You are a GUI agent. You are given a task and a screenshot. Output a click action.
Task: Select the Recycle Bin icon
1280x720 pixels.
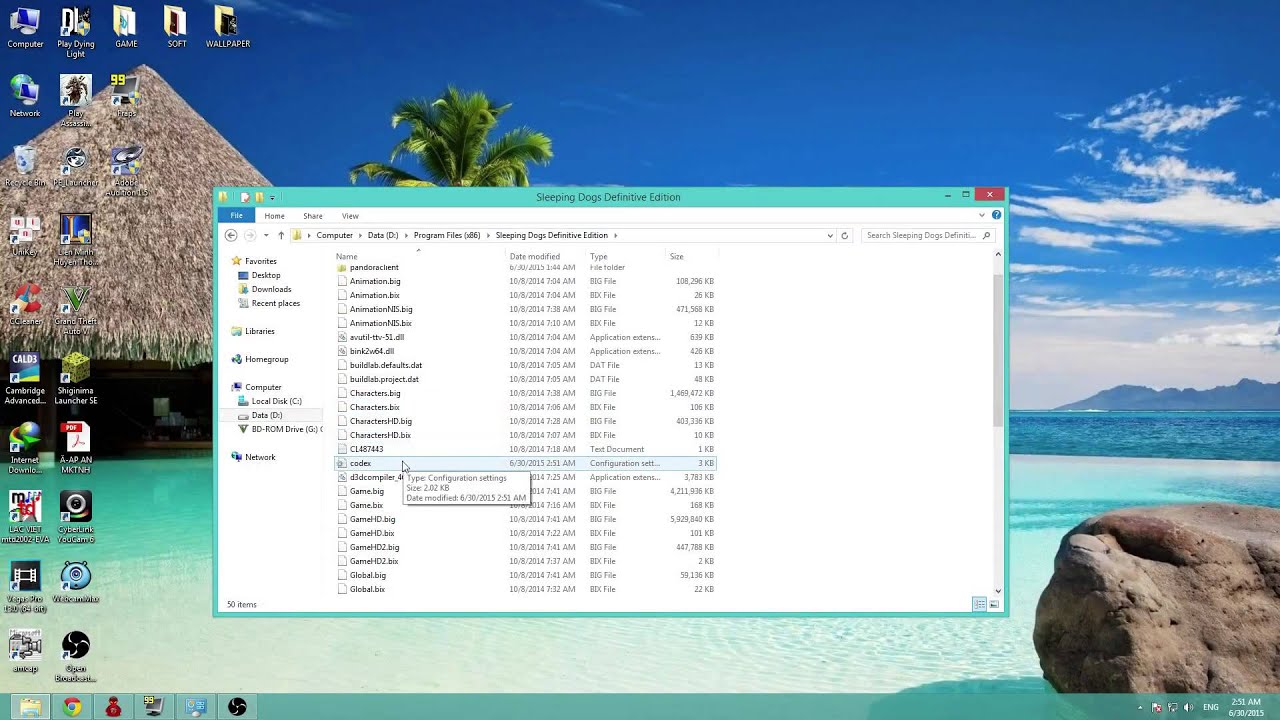tap(25, 167)
